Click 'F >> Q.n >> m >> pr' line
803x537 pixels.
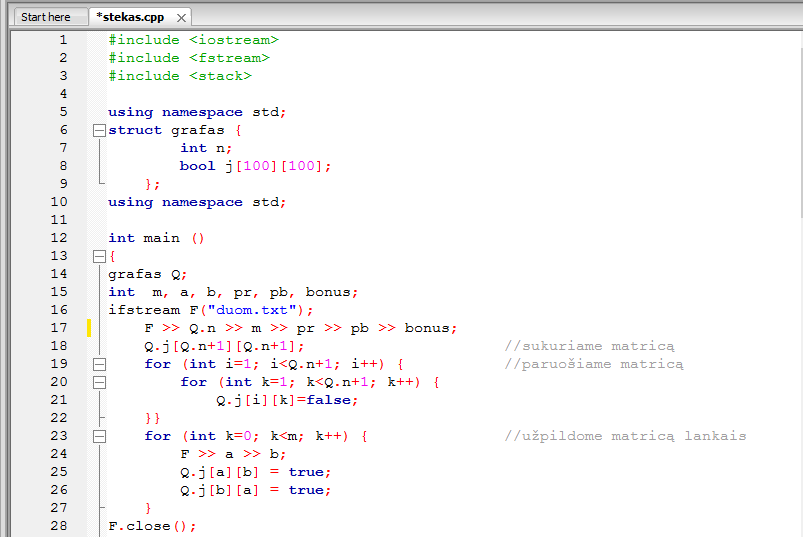[301, 328]
